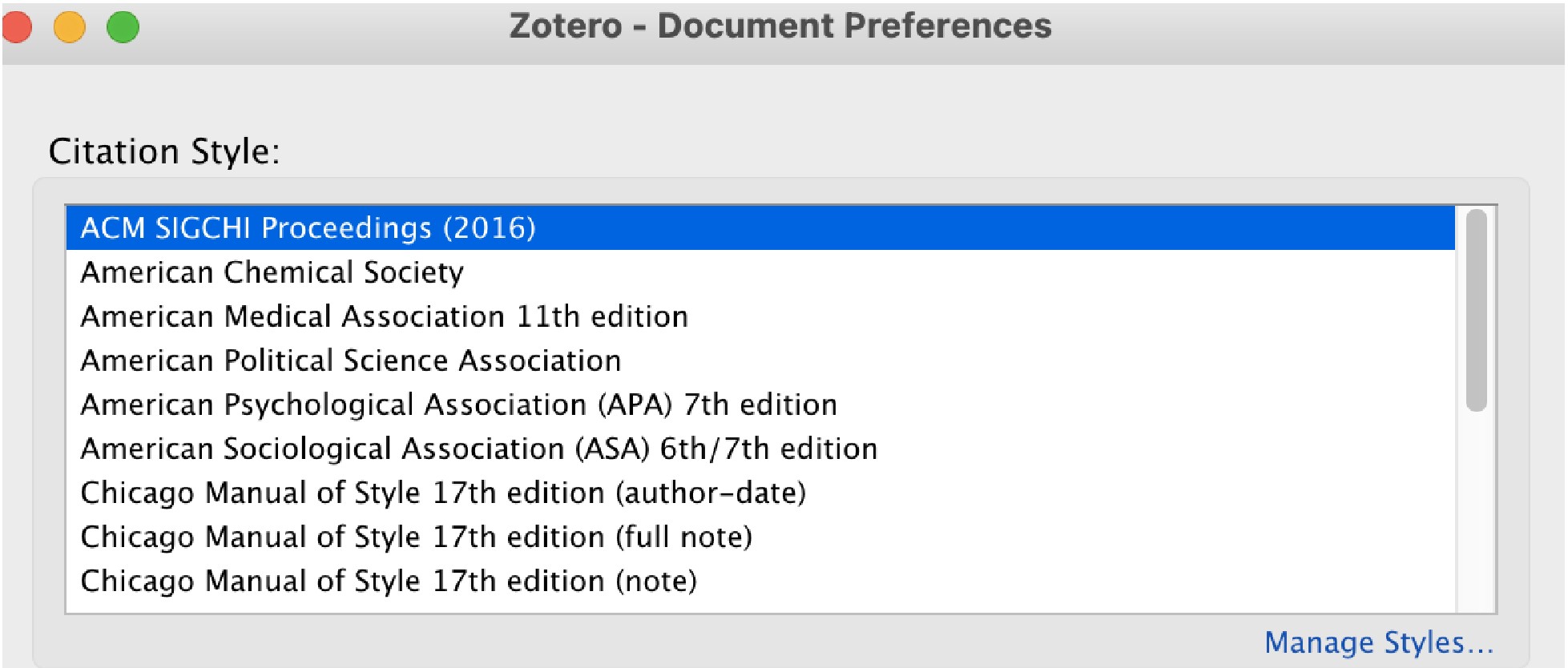
Task: Pick the APA 7th edition citation style
Action: (457, 404)
